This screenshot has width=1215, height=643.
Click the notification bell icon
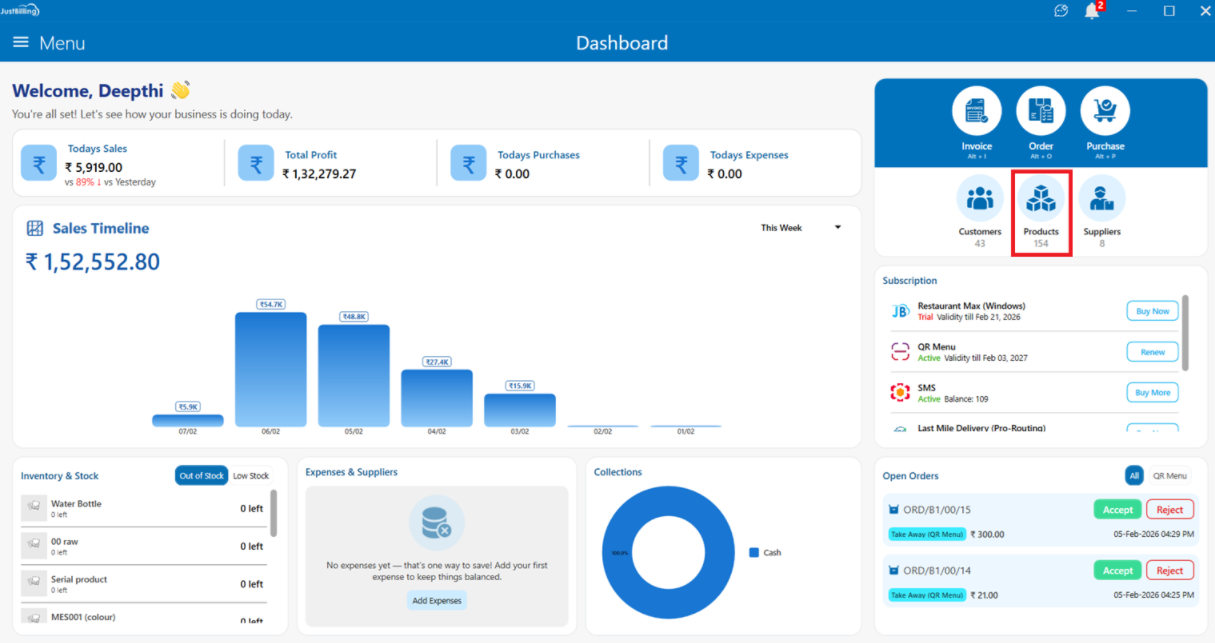(1092, 11)
